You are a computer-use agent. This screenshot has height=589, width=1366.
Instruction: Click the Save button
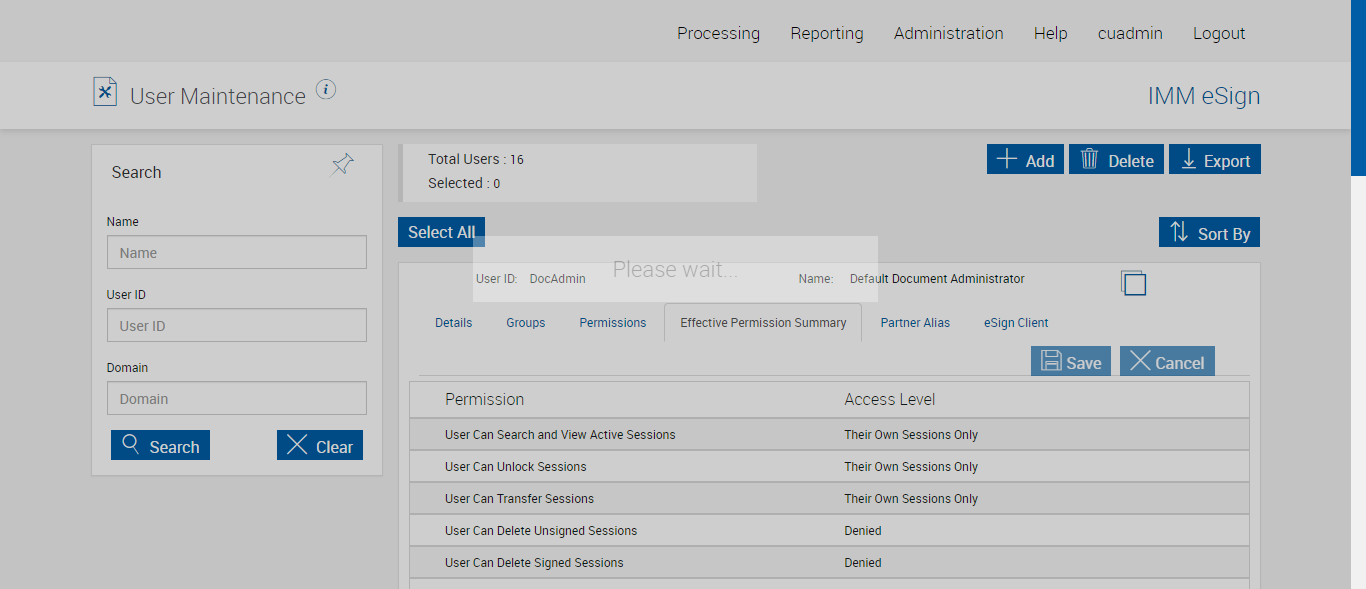click(1071, 362)
